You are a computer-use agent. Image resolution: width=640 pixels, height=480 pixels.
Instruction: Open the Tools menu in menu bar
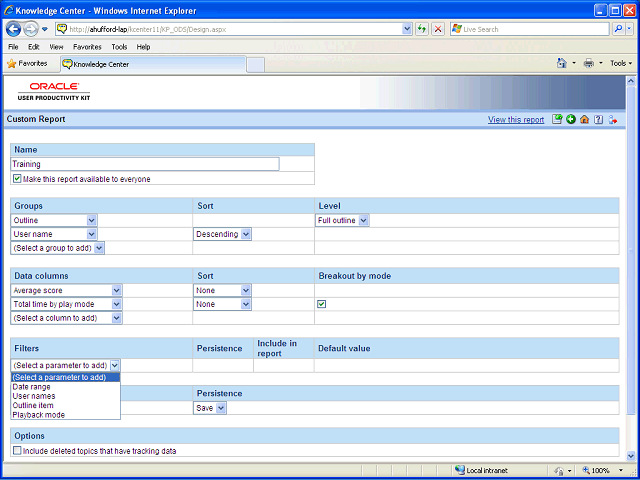[x=119, y=47]
